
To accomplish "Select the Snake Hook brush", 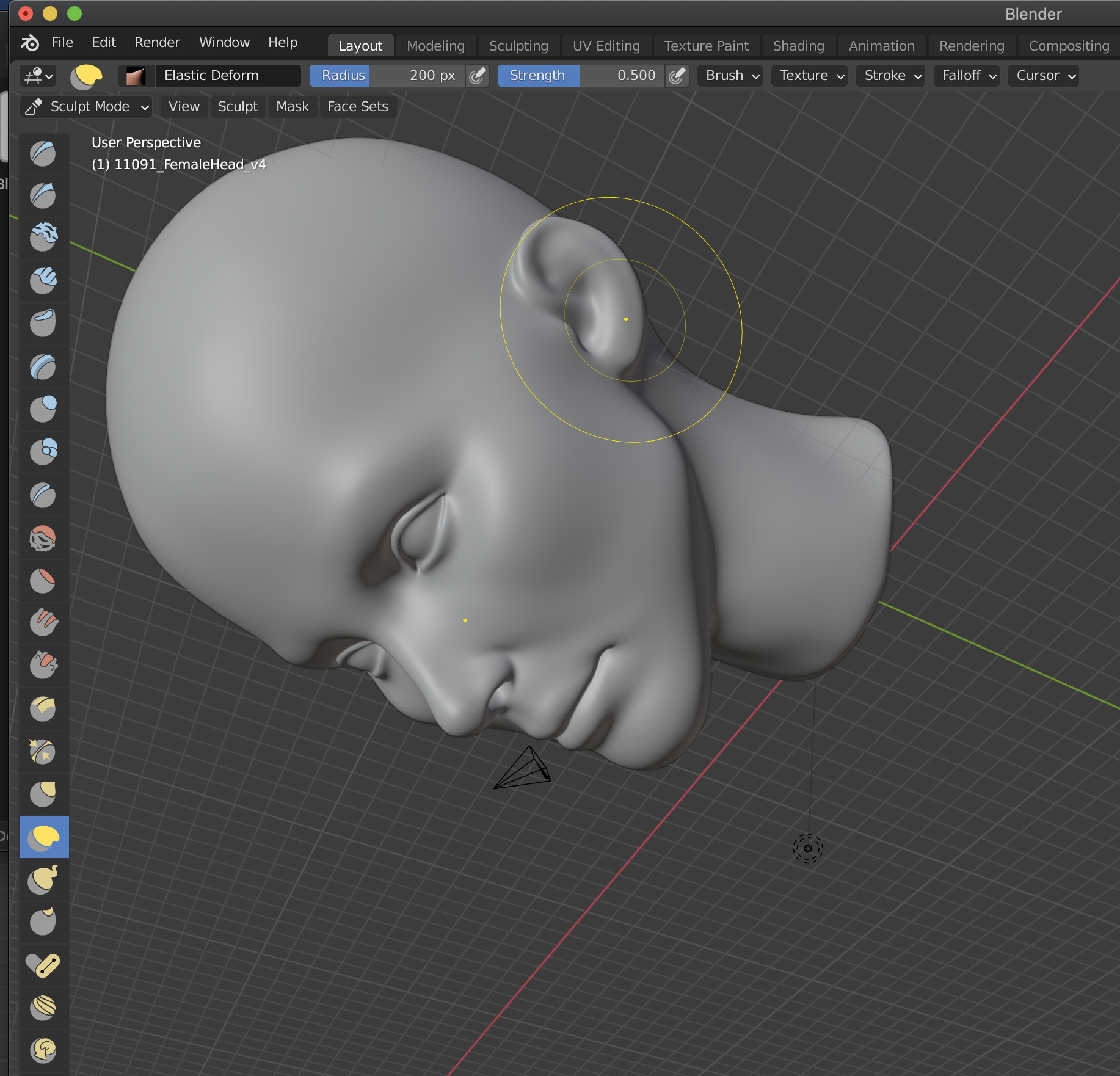I will click(x=43, y=879).
